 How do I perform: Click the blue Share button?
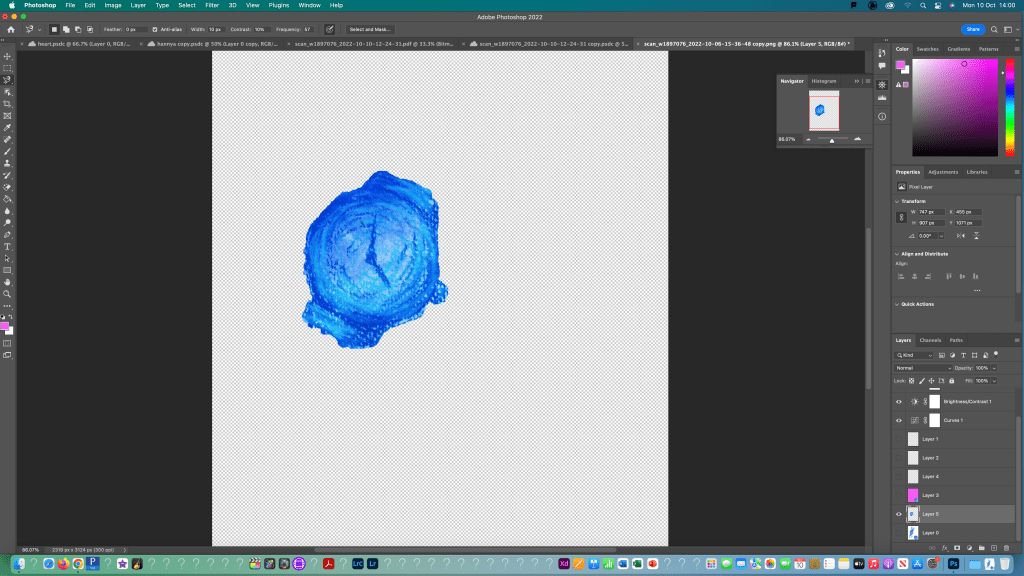pos(972,30)
